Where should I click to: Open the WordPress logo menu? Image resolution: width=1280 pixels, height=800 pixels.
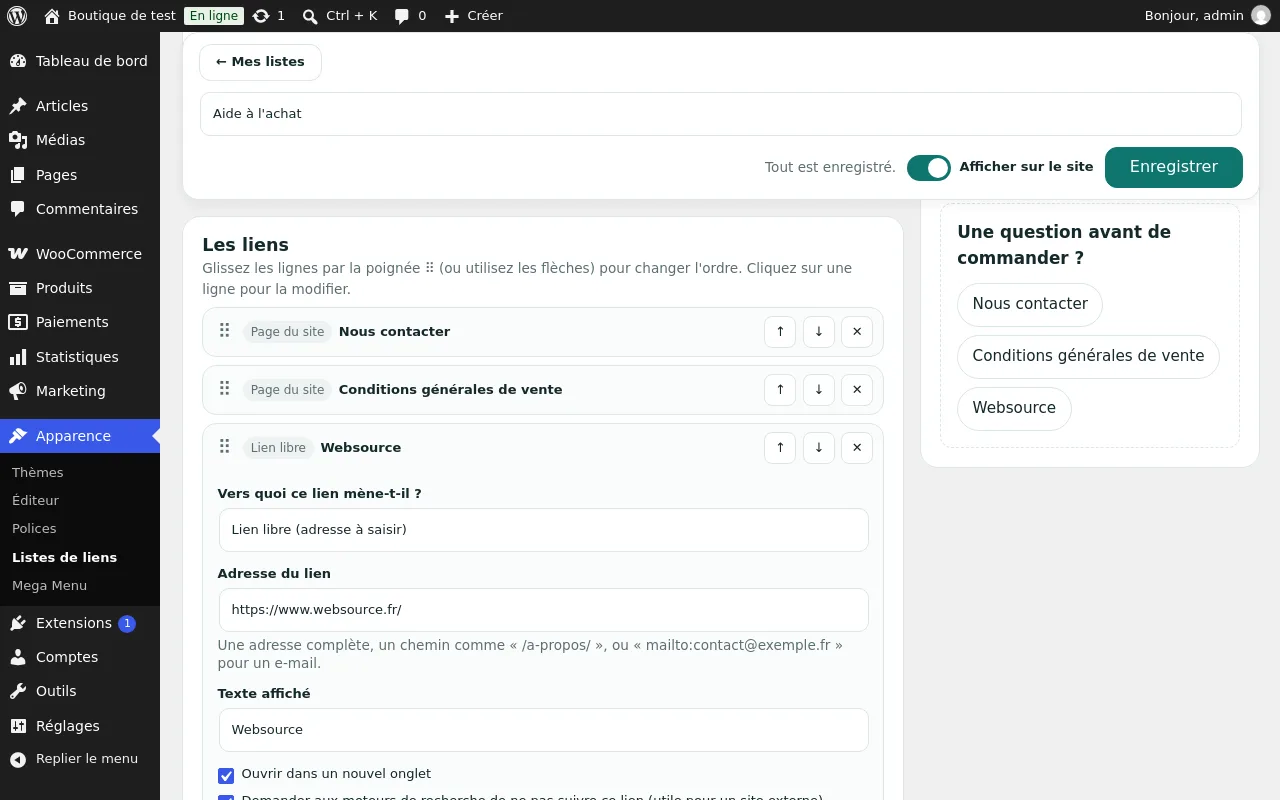click(17, 16)
